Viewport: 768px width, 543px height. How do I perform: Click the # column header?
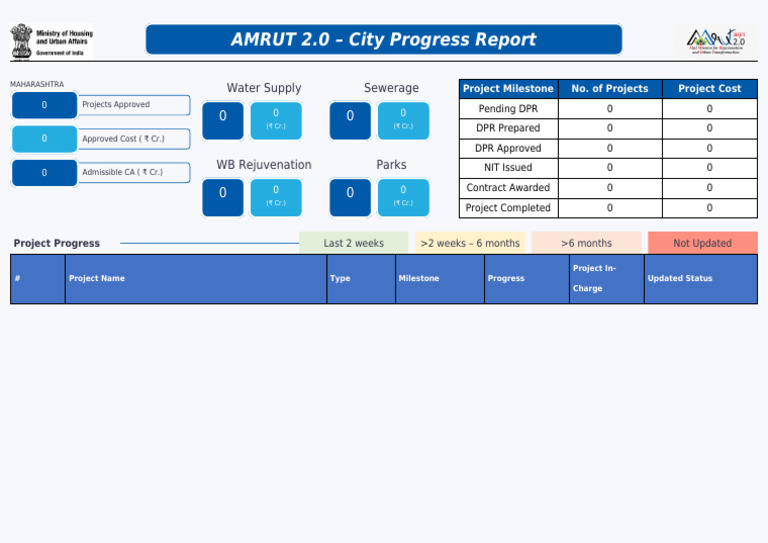(x=38, y=279)
